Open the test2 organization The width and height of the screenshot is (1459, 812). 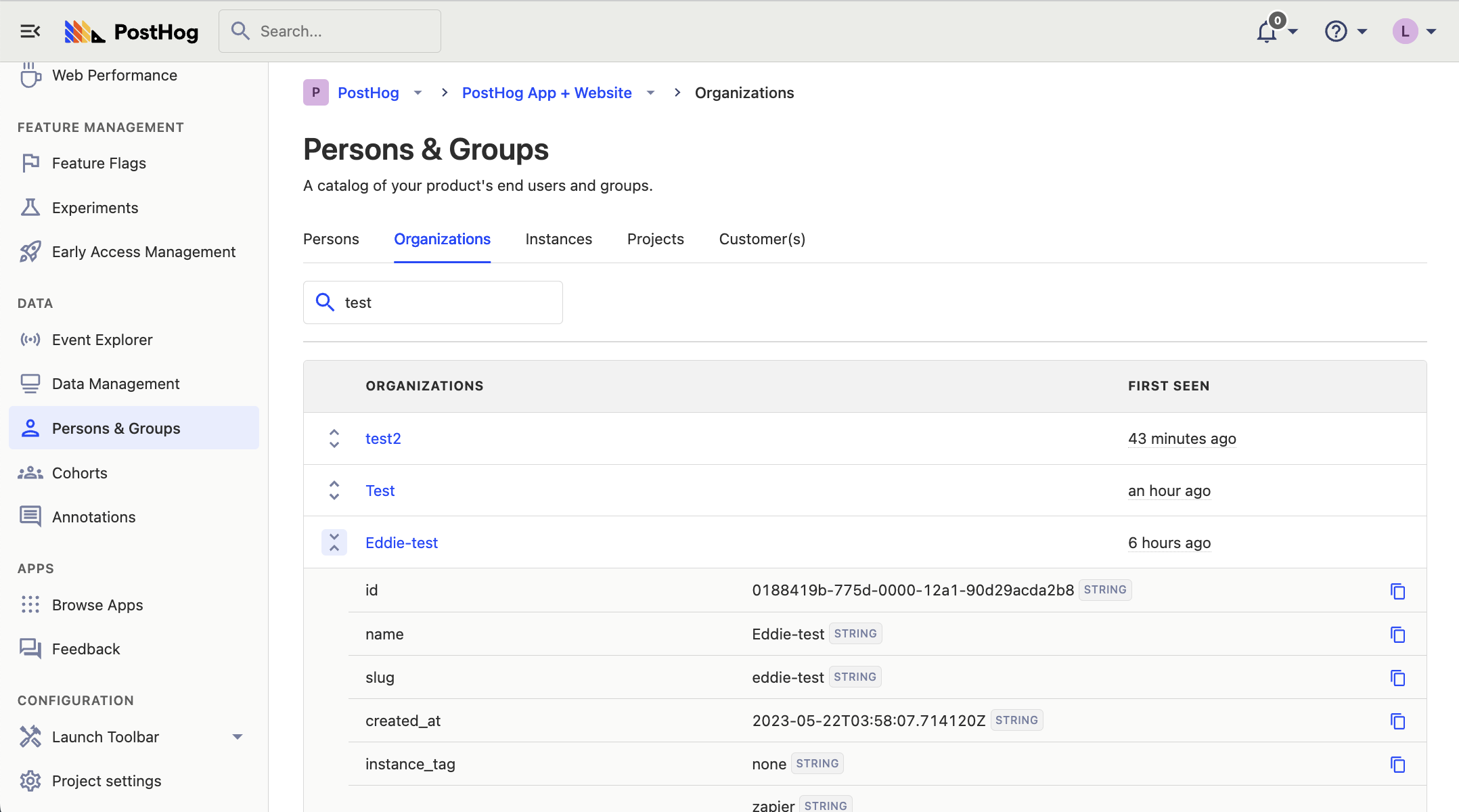383,438
